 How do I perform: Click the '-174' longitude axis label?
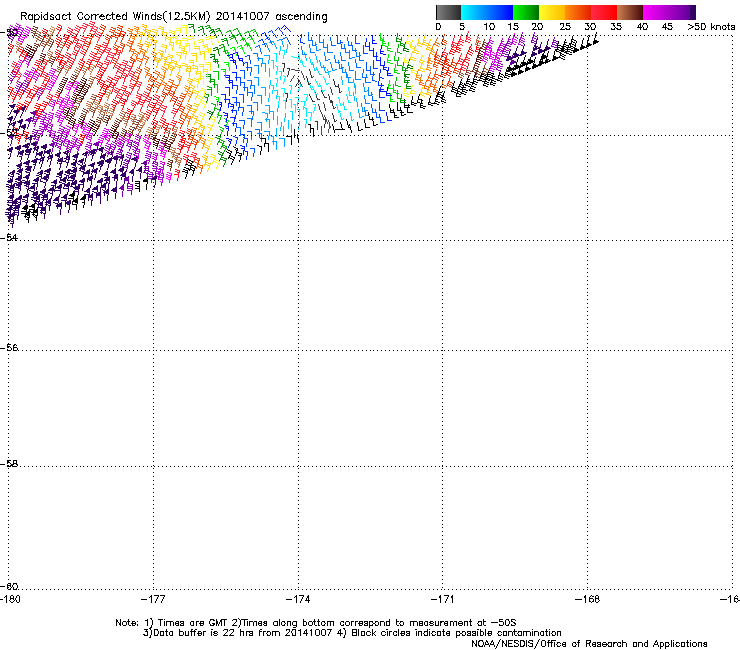point(298,599)
